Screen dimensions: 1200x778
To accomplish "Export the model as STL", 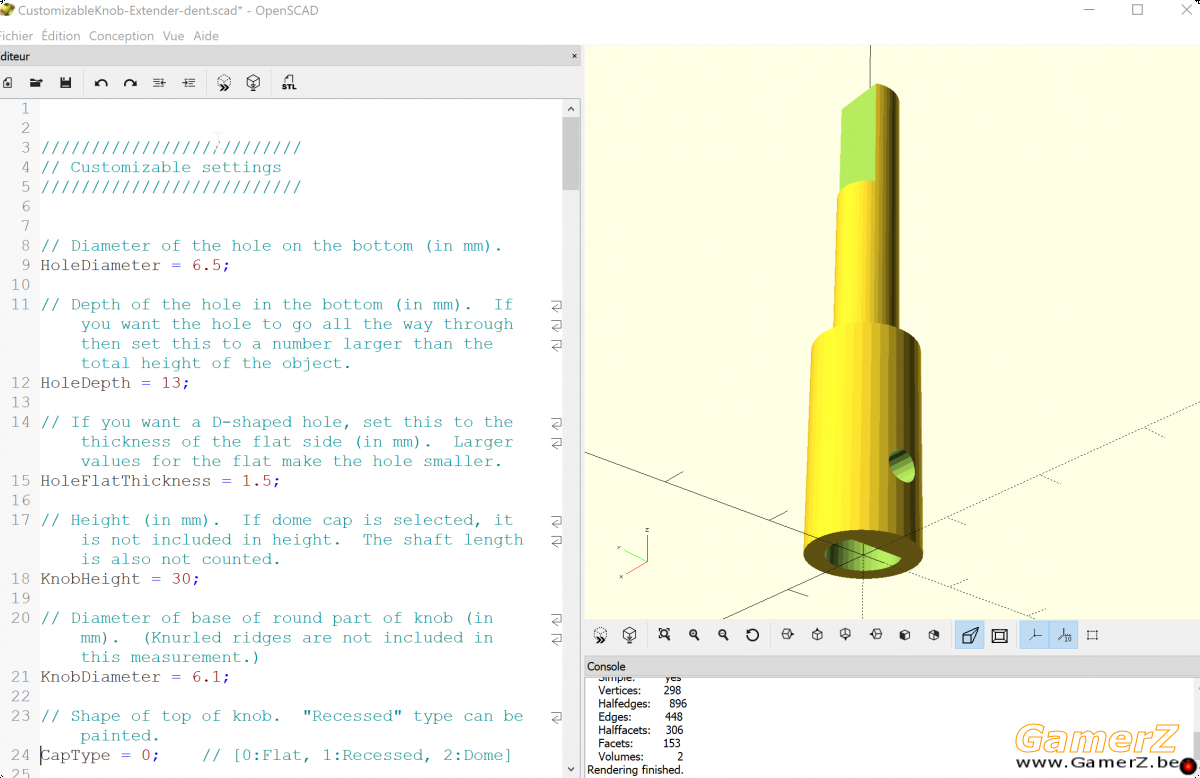I will [x=289, y=83].
